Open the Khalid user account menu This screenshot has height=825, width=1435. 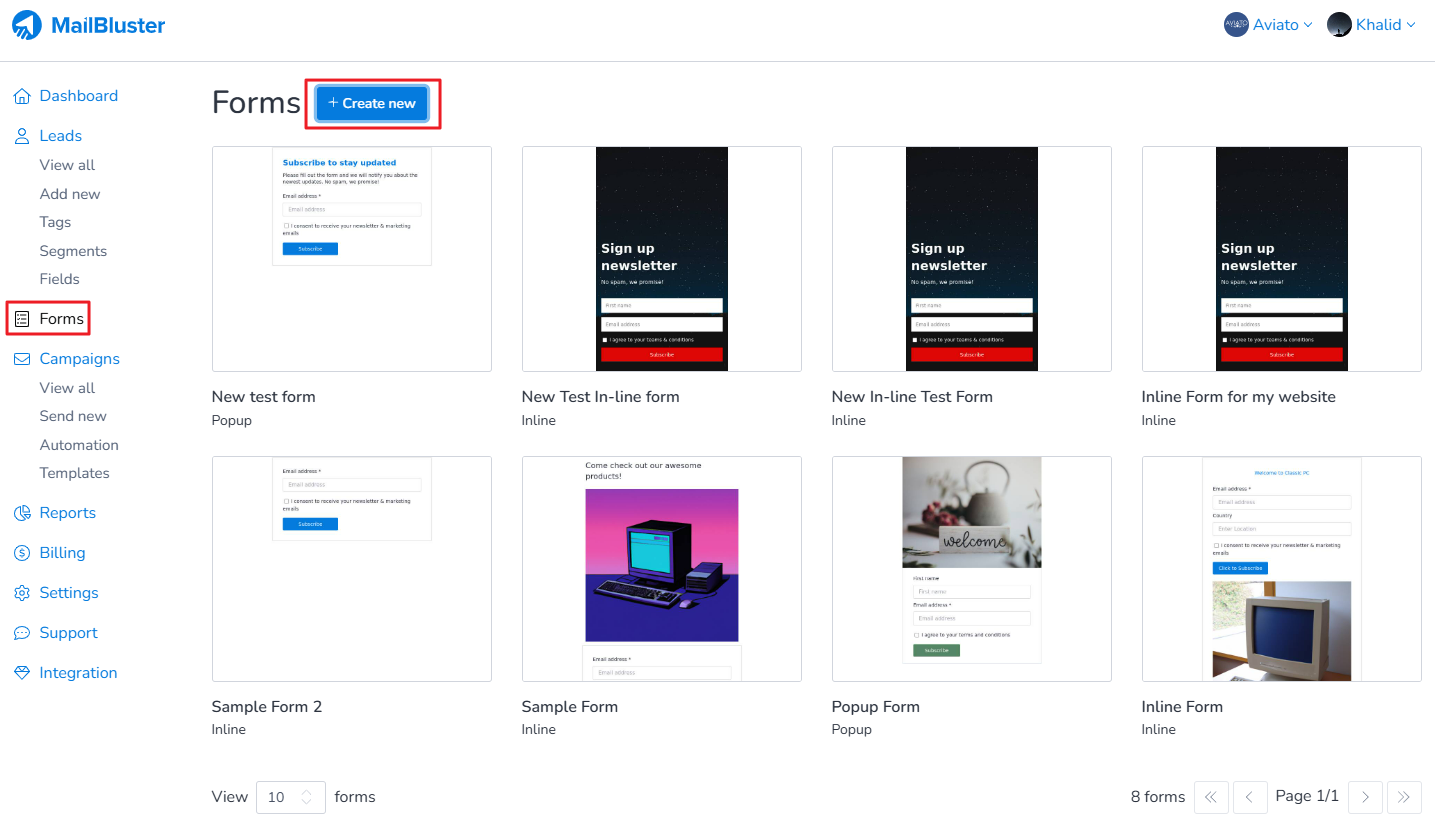tap(1371, 25)
